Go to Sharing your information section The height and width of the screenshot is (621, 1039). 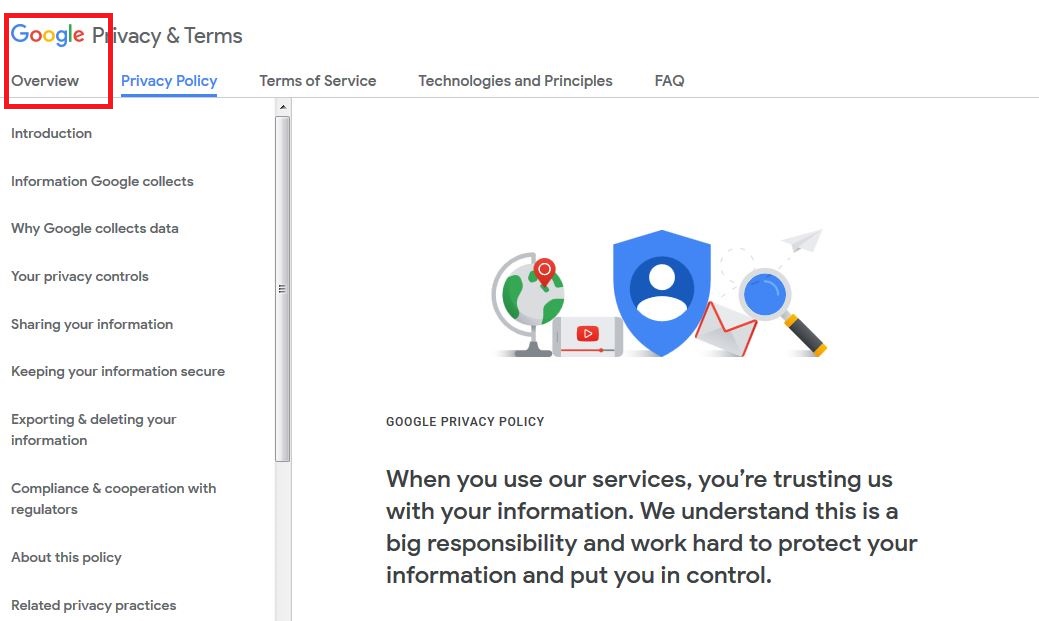[x=92, y=324]
